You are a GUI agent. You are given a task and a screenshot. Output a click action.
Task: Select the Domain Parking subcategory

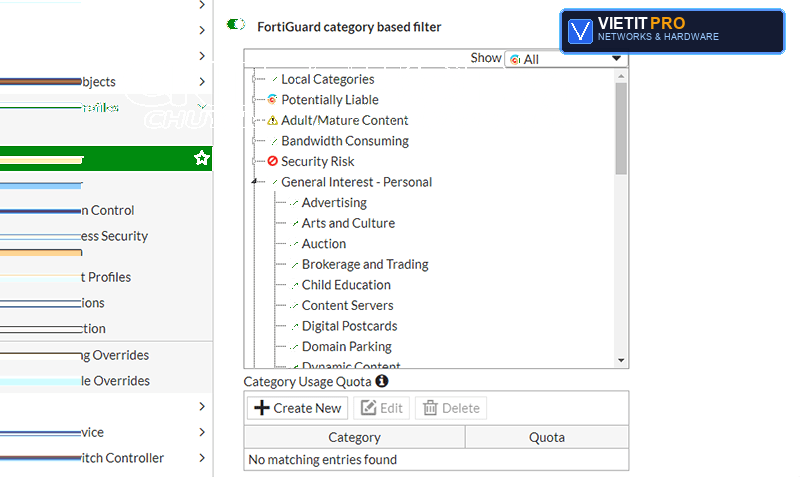pyautogui.click(x=347, y=346)
